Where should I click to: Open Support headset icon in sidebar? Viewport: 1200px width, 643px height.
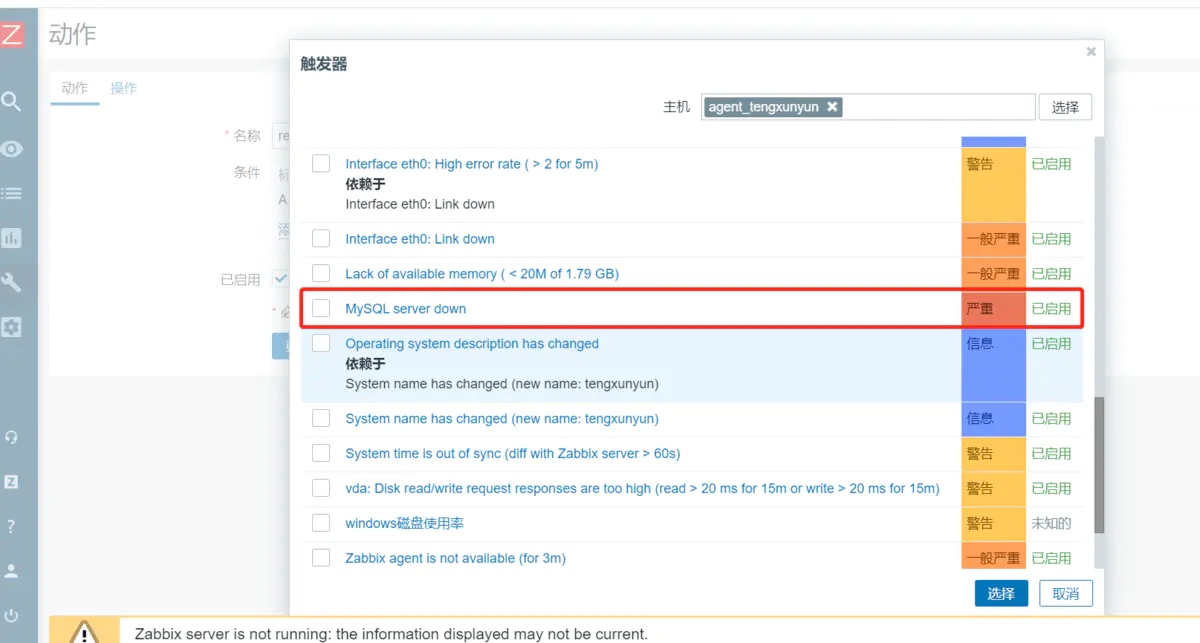[11, 437]
